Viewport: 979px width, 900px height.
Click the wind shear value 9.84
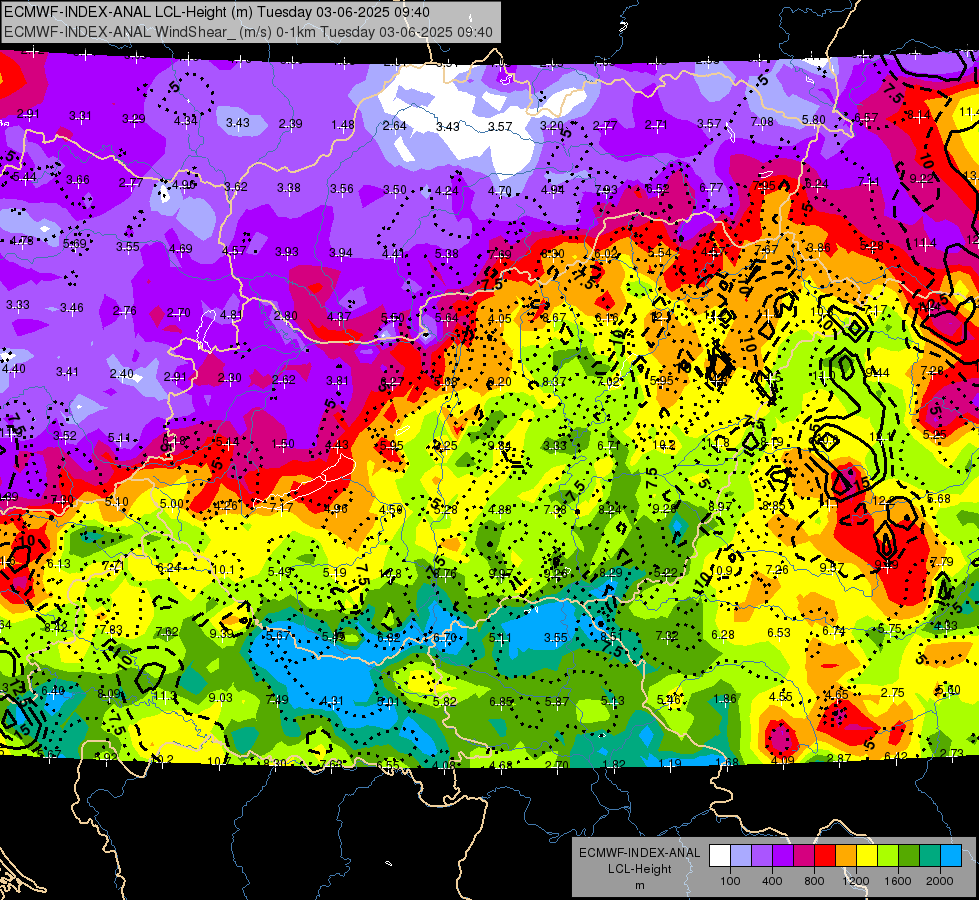499,445
